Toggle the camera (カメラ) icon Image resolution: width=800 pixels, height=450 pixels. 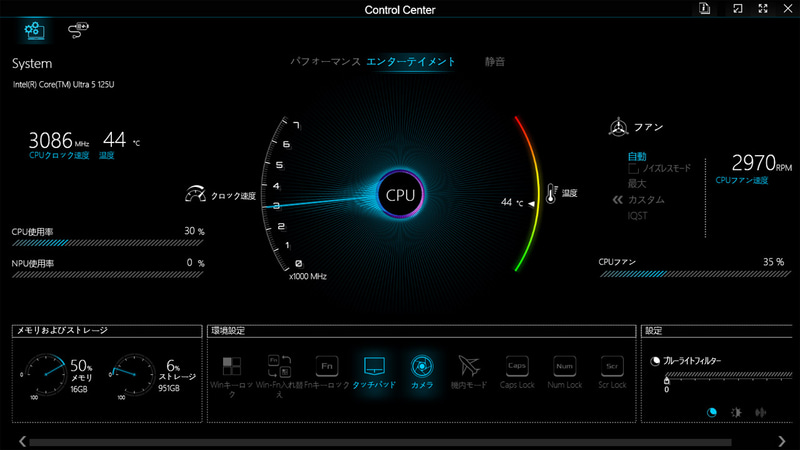tap(422, 366)
